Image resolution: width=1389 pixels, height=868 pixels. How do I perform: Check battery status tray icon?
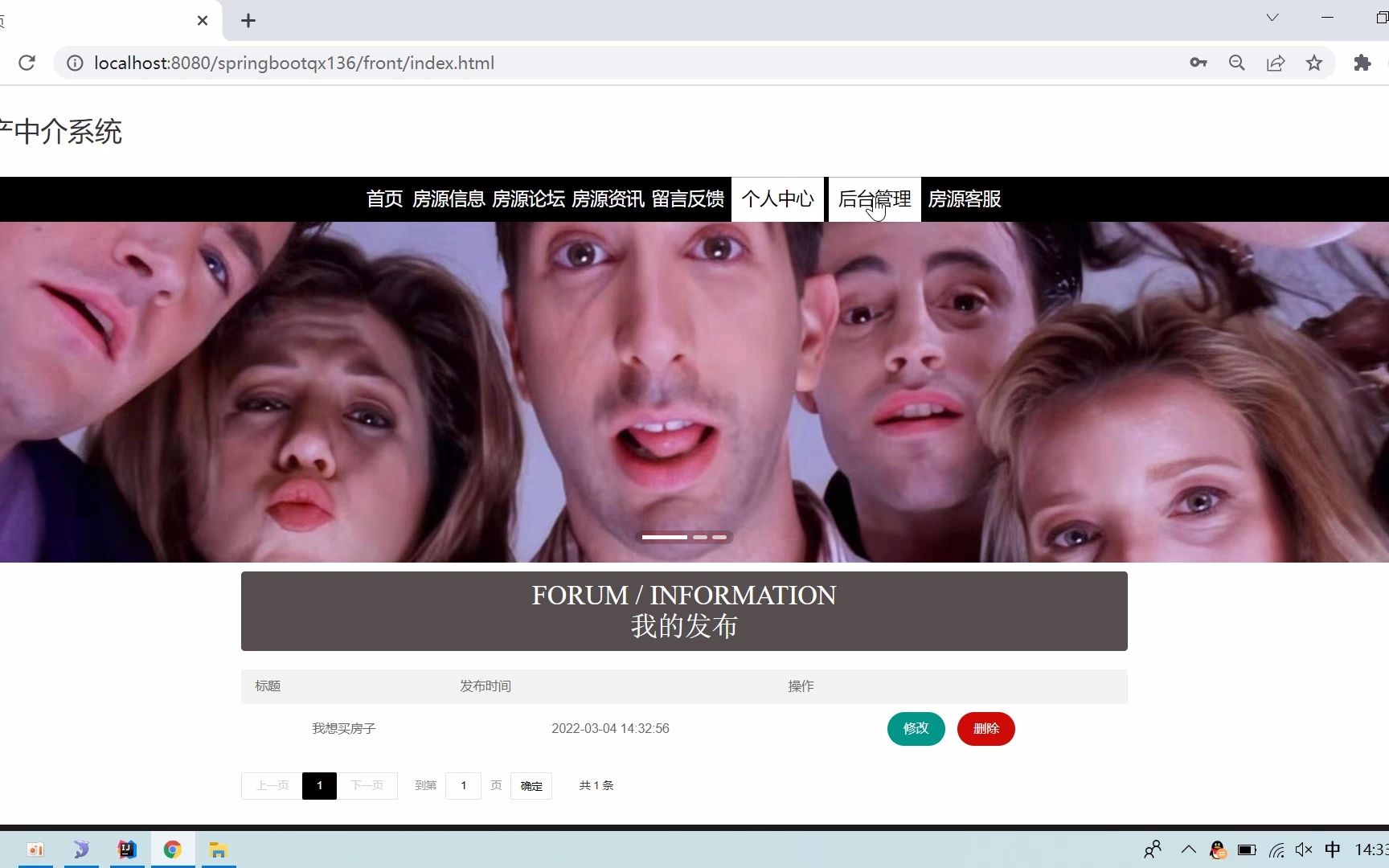click(x=1247, y=850)
